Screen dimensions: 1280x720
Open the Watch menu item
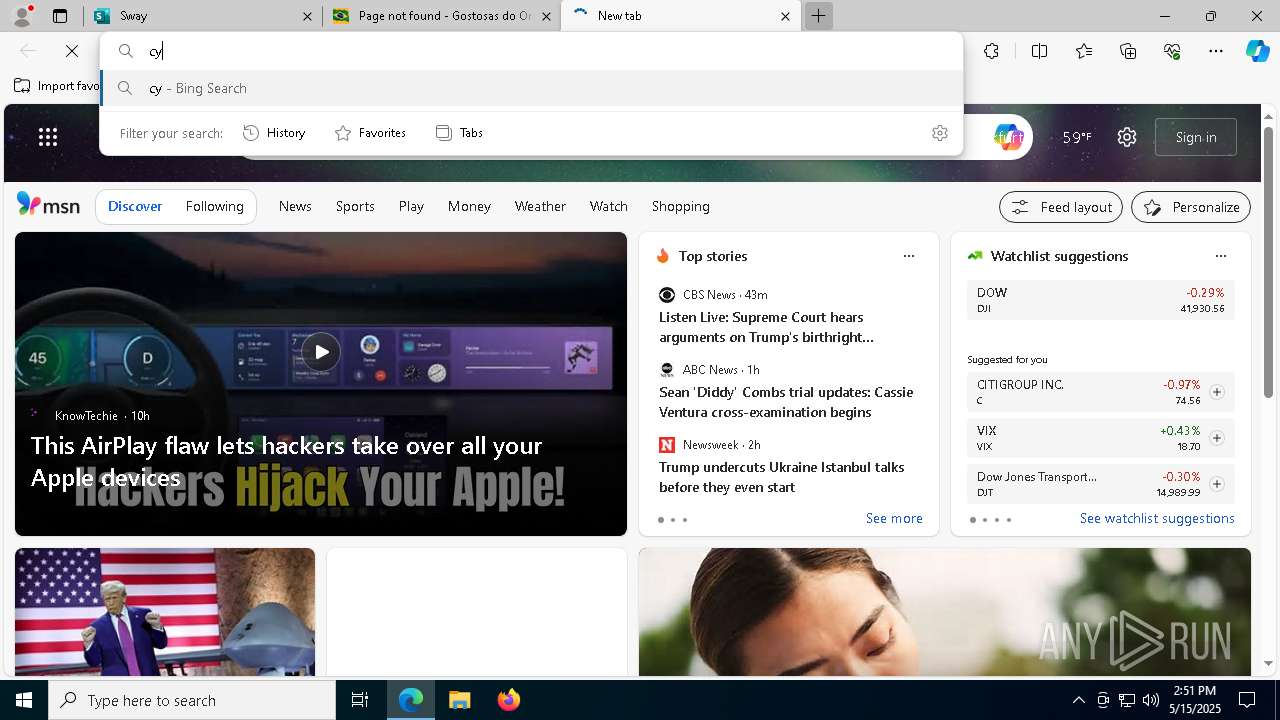point(609,206)
